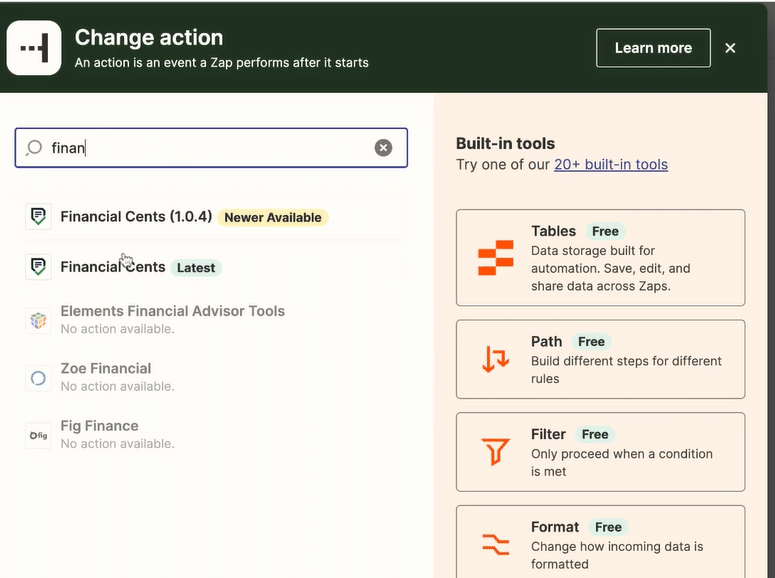Image resolution: width=775 pixels, height=578 pixels.
Task: Click the Free badge beside Filter
Action: [595, 435]
